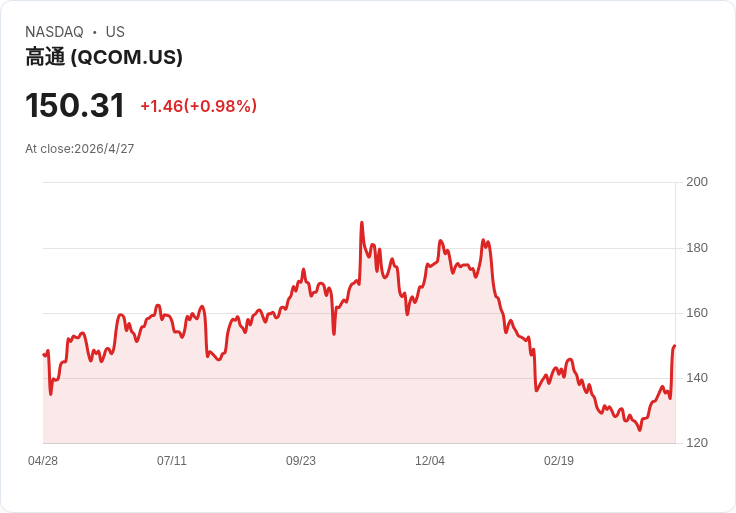Select the 04/28 date on x-axis
The image size is (736, 513).
(x=43, y=461)
